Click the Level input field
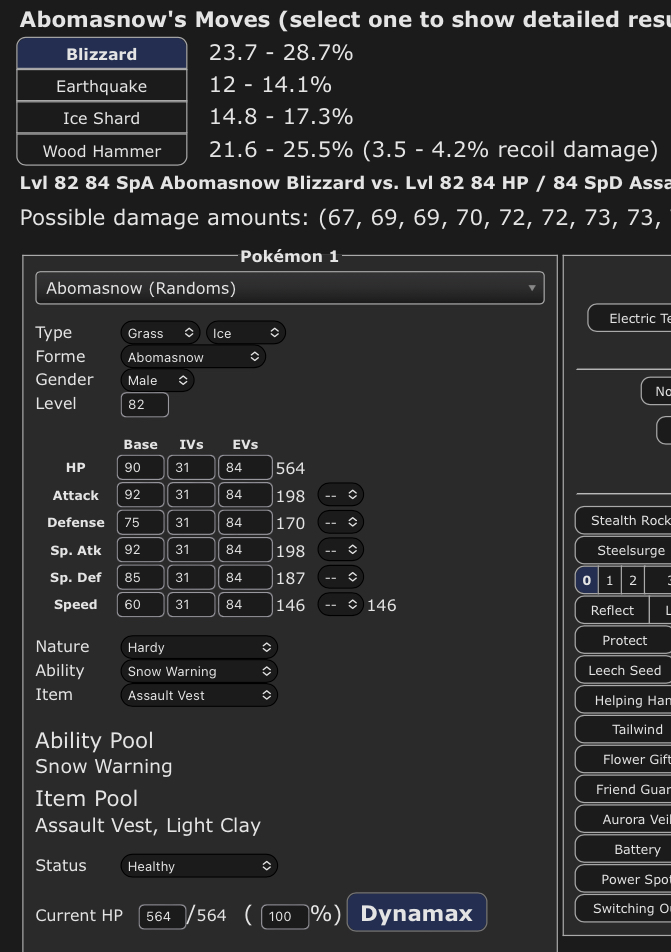 coord(145,405)
